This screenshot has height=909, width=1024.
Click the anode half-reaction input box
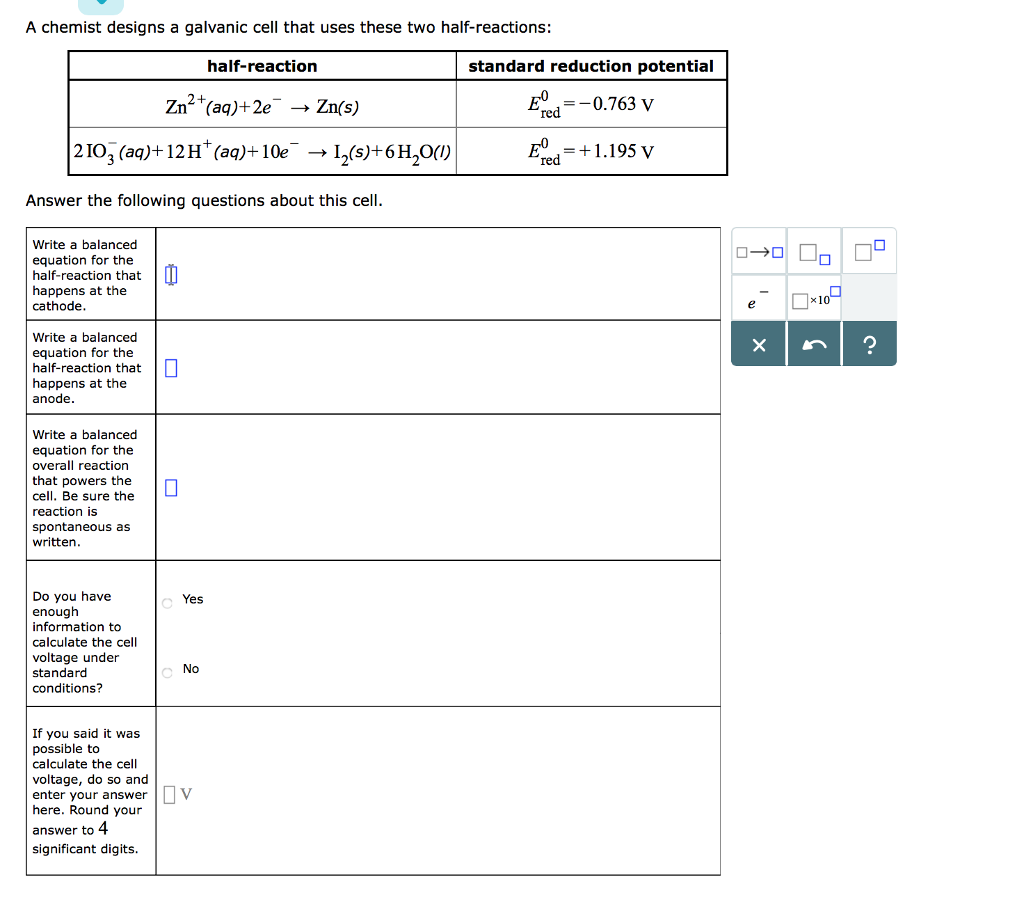point(171,368)
